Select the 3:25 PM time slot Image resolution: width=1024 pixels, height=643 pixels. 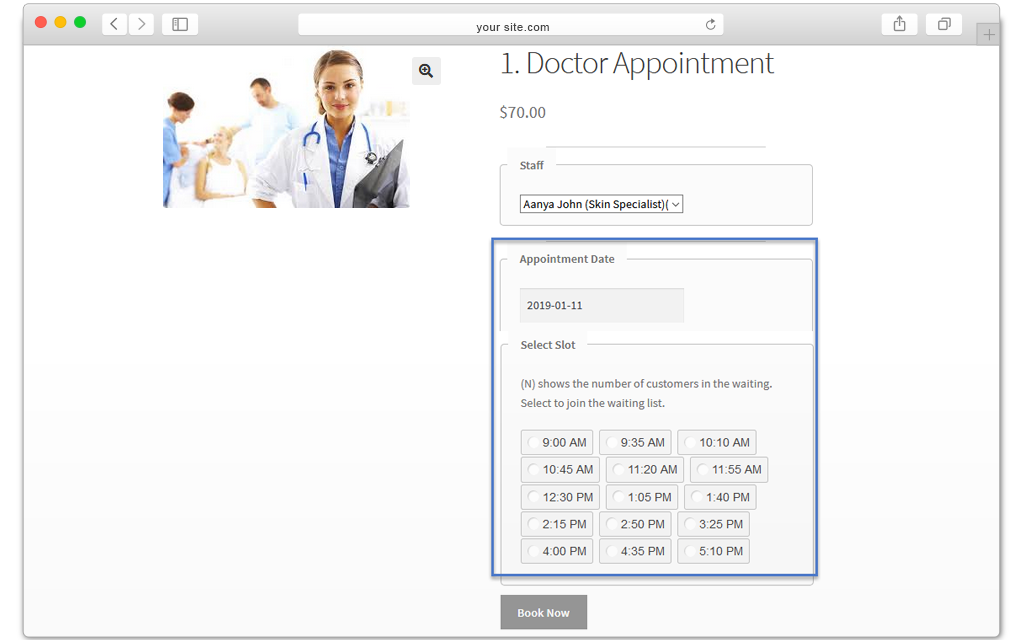(x=713, y=524)
